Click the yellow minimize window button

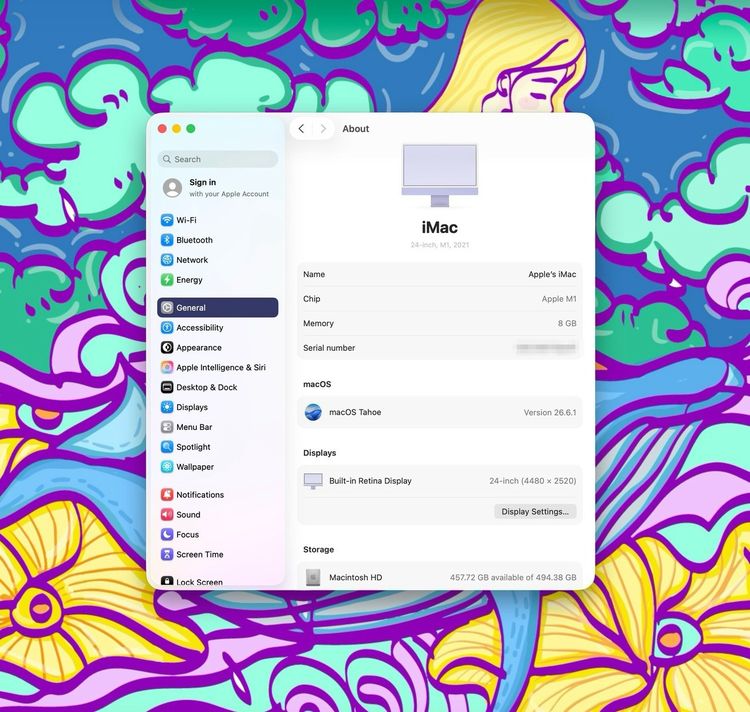pos(176,129)
